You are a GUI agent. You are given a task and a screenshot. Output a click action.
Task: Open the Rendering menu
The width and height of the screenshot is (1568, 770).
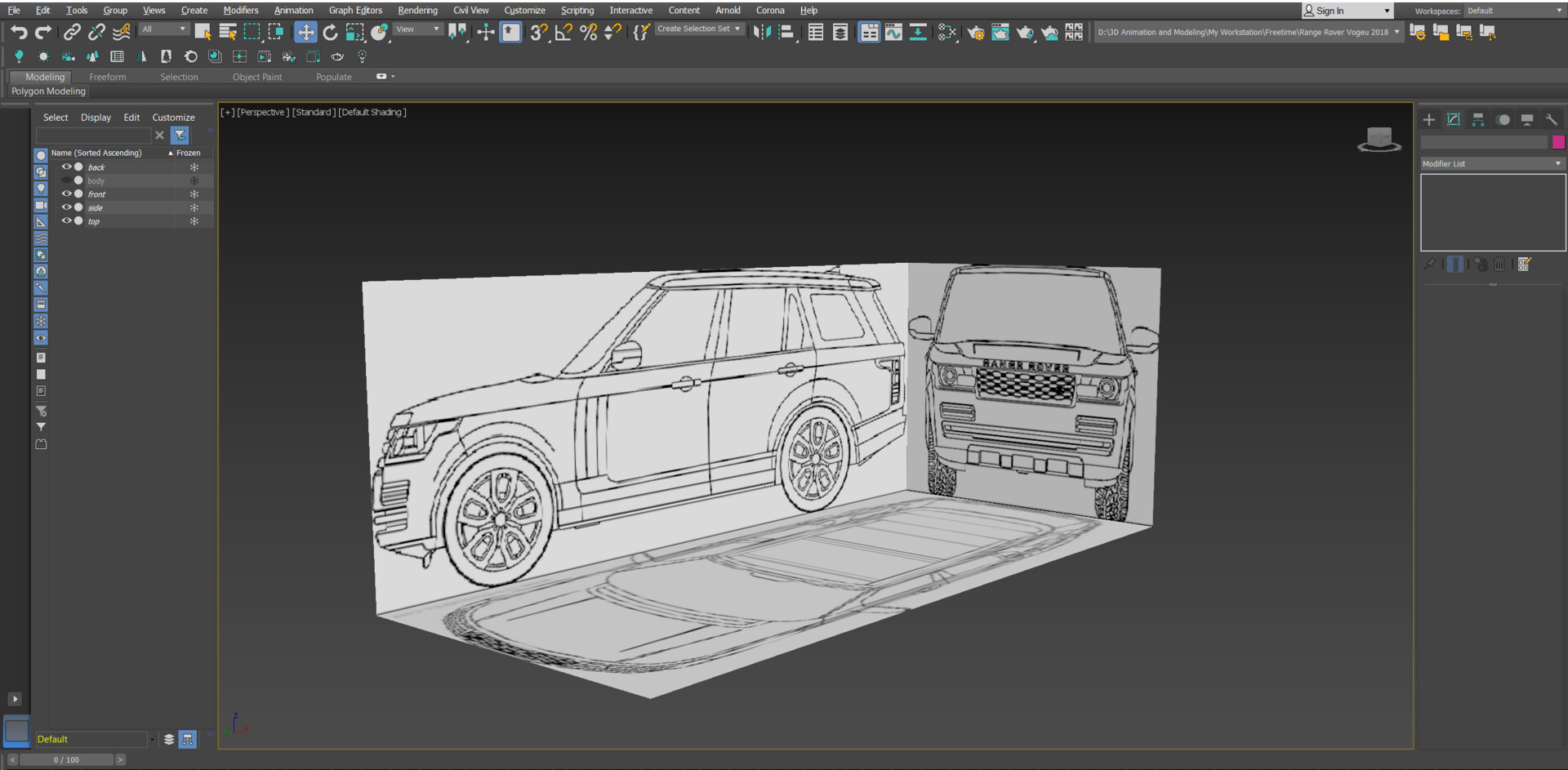click(x=417, y=10)
